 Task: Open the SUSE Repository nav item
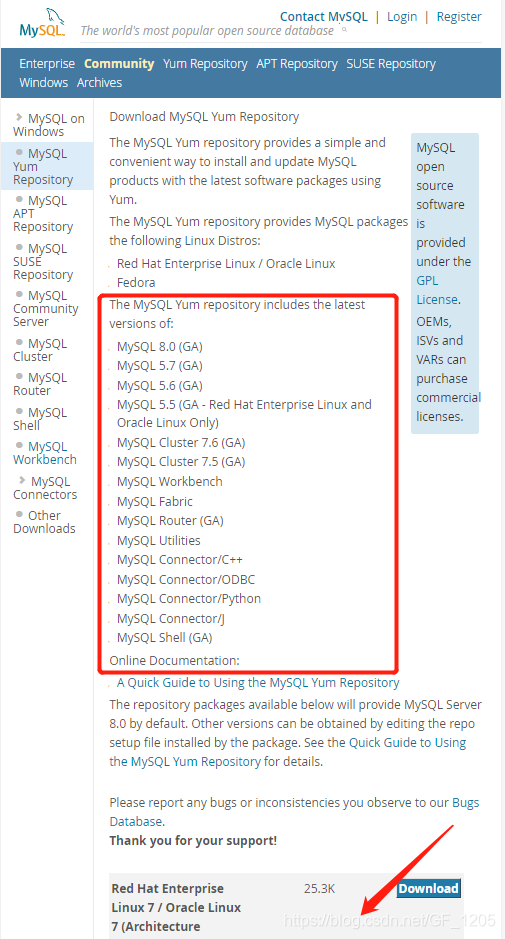pyautogui.click(x=391, y=63)
